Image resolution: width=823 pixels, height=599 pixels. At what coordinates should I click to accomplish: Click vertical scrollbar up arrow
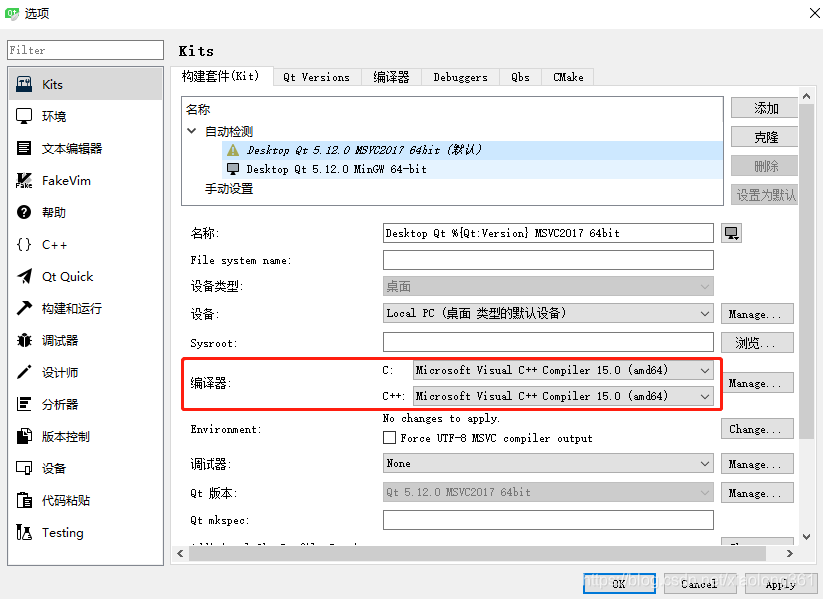coord(807,96)
